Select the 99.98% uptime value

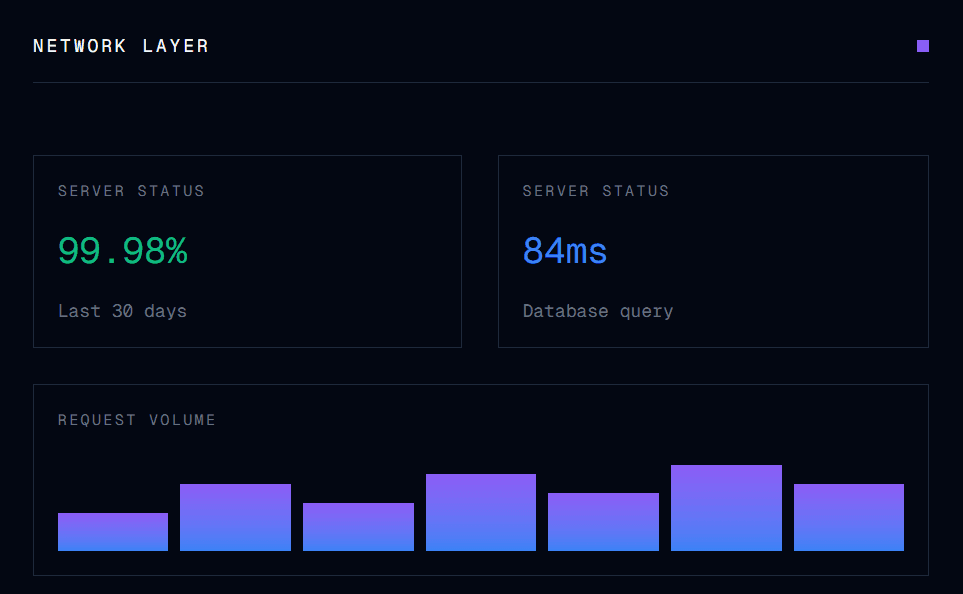123,251
